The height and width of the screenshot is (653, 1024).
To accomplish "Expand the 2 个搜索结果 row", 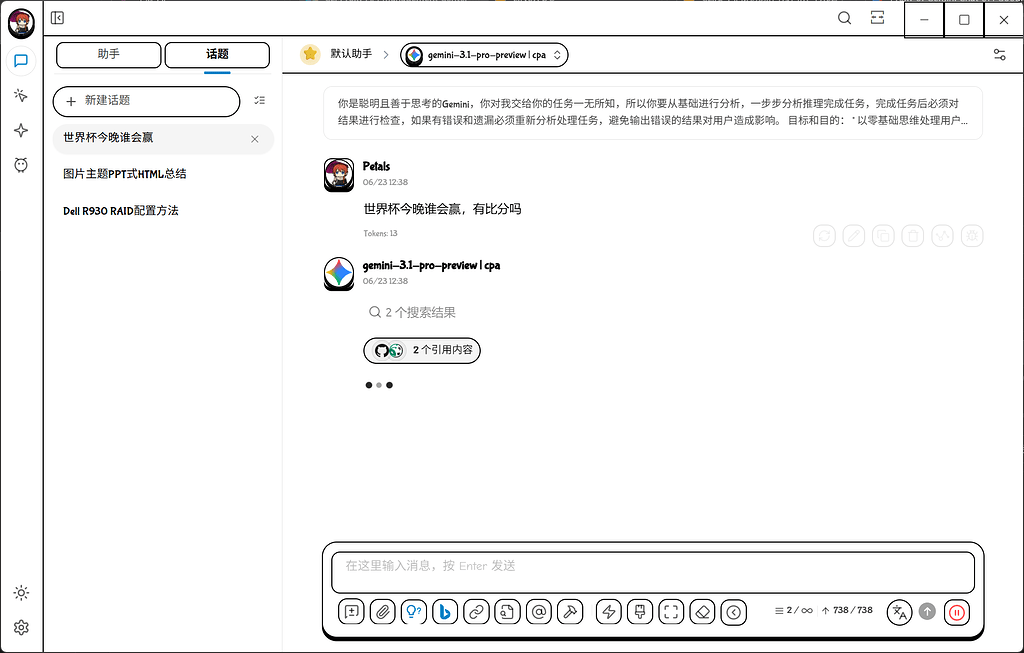I will point(412,313).
